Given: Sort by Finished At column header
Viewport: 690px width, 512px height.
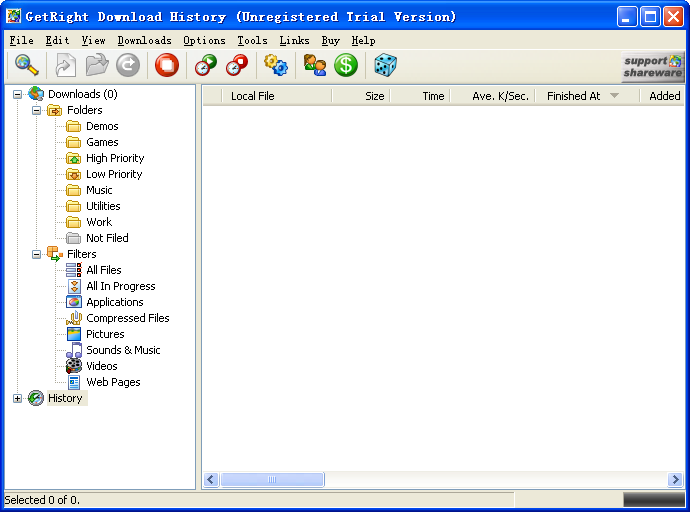Looking at the screenshot, I should click(587, 96).
